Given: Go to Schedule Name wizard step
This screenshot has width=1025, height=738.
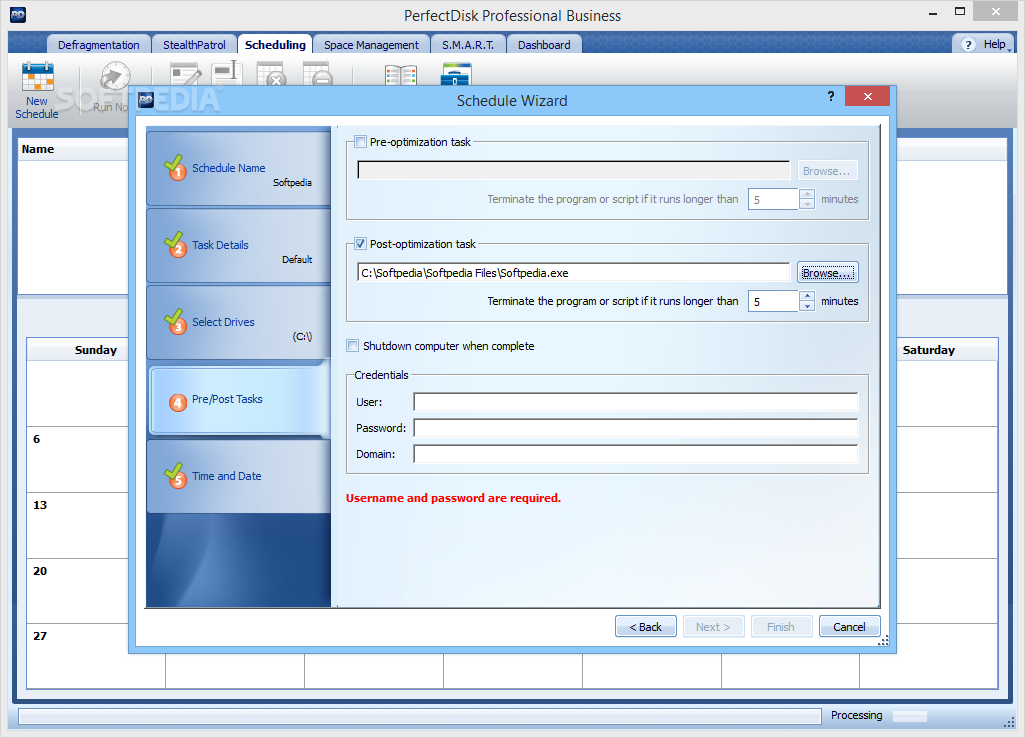Looking at the screenshot, I should tap(239, 169).
